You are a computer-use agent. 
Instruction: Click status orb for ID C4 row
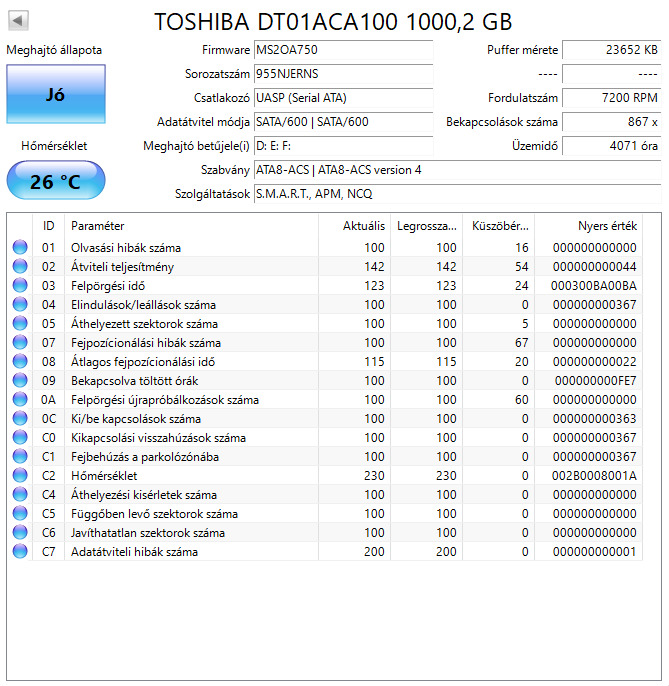coord(20,494)
